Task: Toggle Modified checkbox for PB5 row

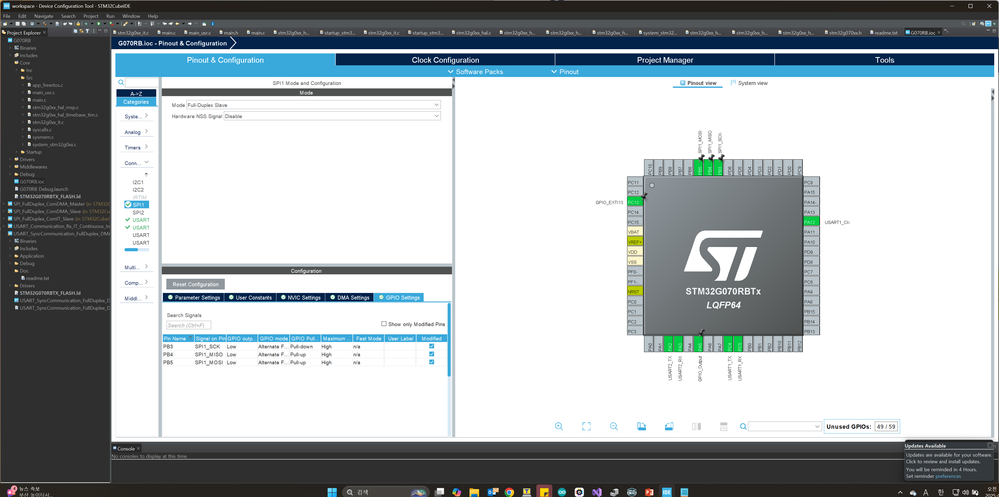Action: pos(432,361)
